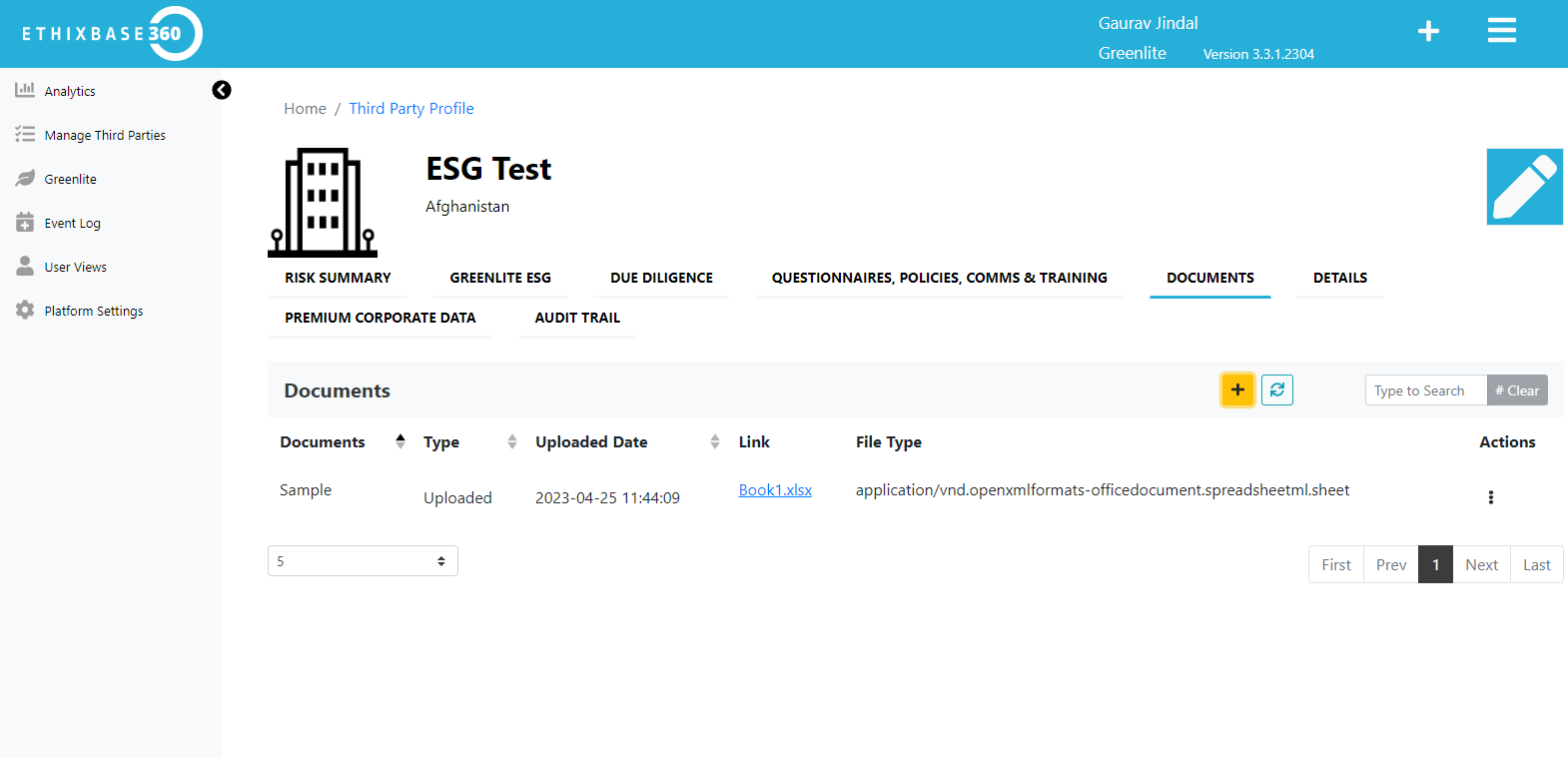Screen dimensions: 1568x758
Task: Open Event Log in the sidebar
Action: (73, 223)
